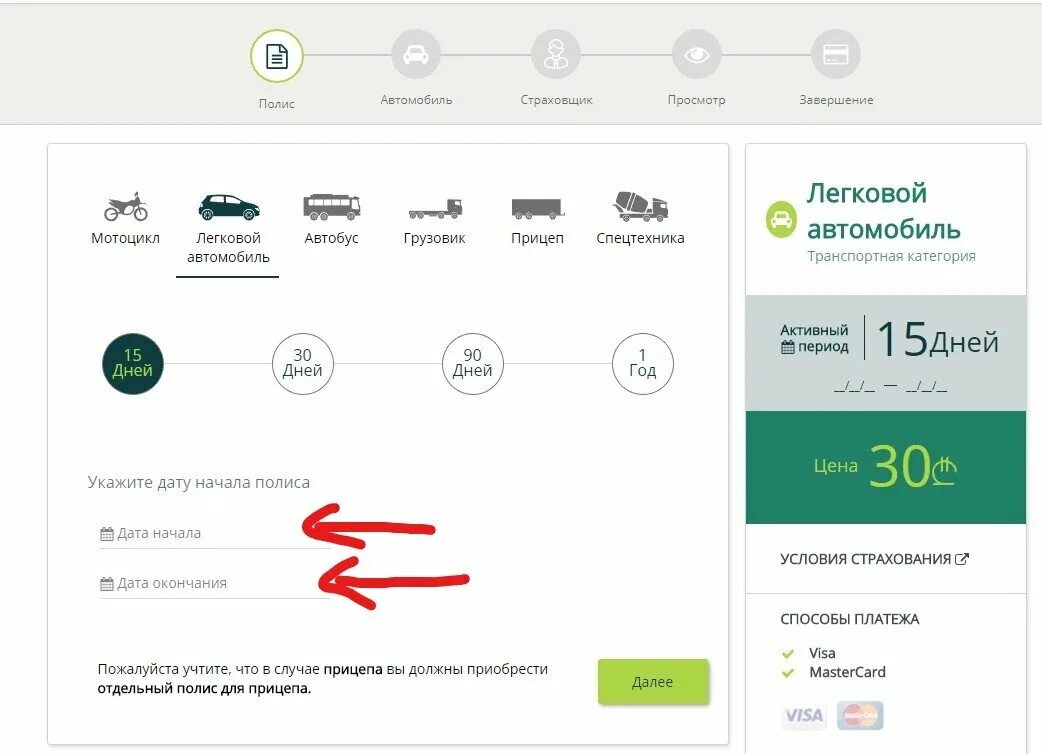The image size is (1042, 754).
Task: Click the Завершение card step icon
Action: coord(836,54)
